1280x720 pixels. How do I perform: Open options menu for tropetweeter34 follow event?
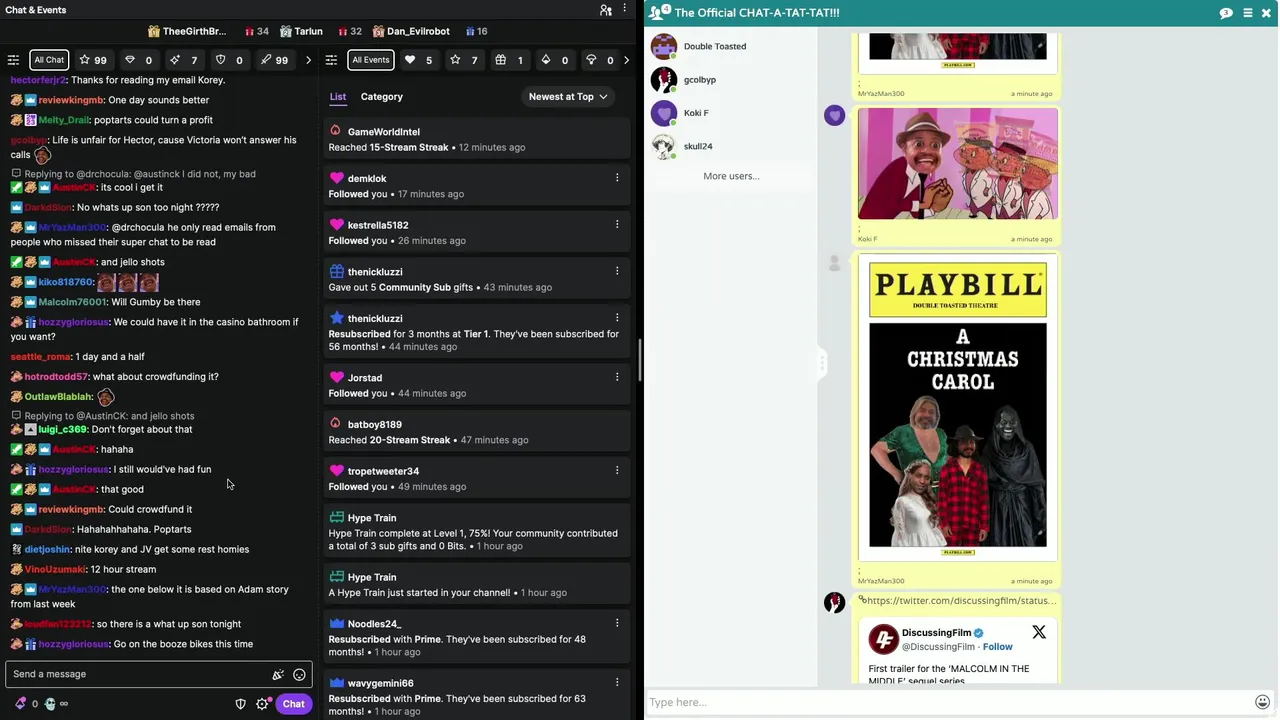point(617,470)
